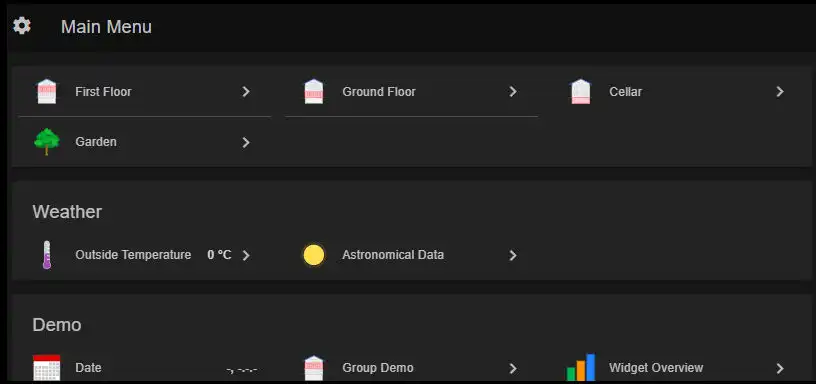Click the Main Menu title

(106, 27)
